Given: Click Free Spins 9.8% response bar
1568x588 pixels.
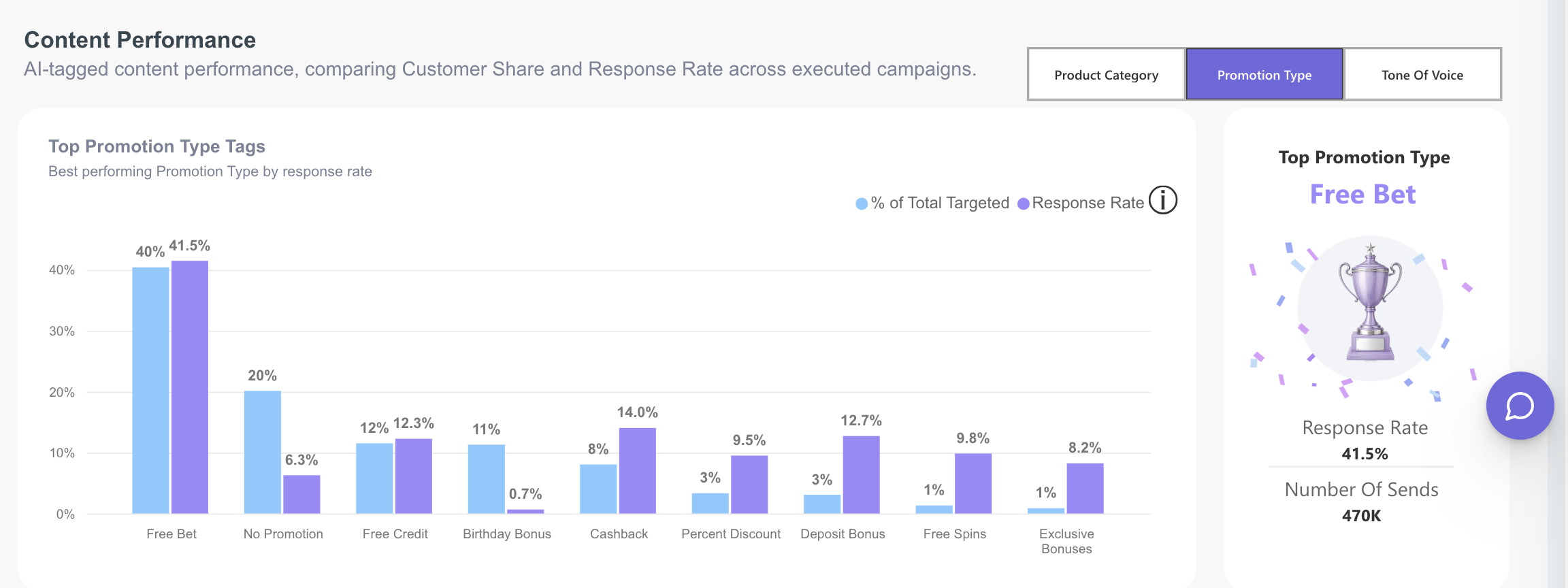Looking at the screenshot, I should point(973,484).
